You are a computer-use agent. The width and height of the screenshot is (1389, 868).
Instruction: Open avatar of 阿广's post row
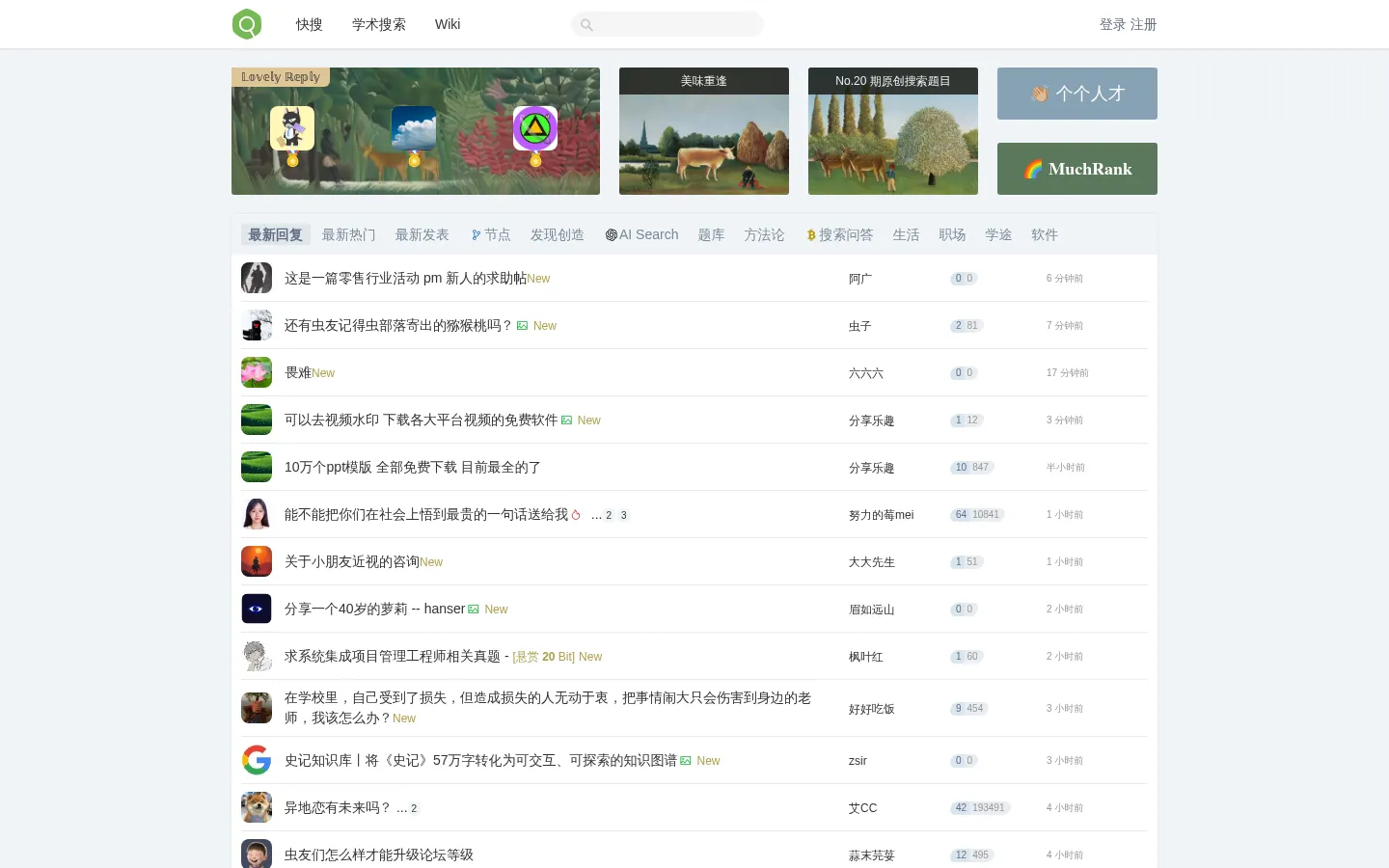257,278
